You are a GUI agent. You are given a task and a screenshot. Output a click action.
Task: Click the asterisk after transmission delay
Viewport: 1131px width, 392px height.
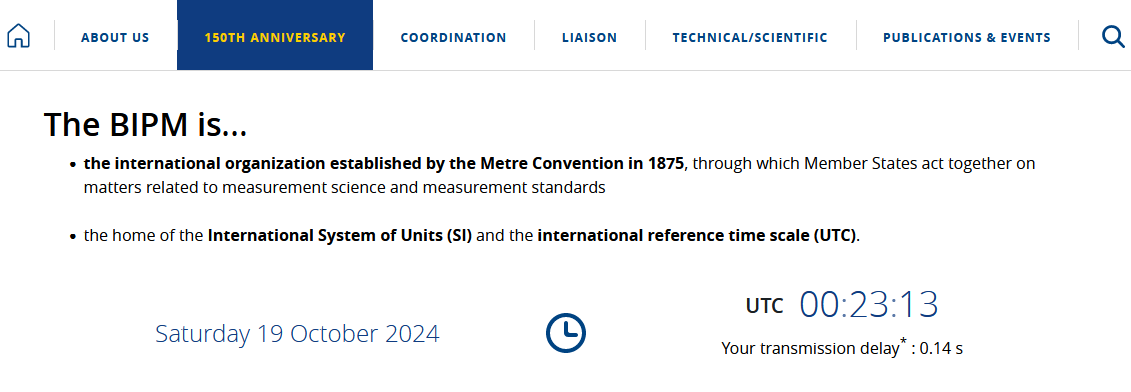tap(903, 341)
